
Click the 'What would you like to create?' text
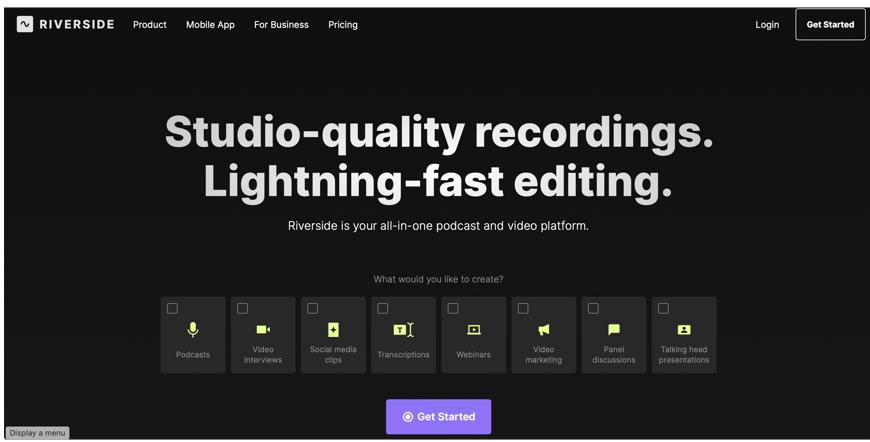pos(438,279)
